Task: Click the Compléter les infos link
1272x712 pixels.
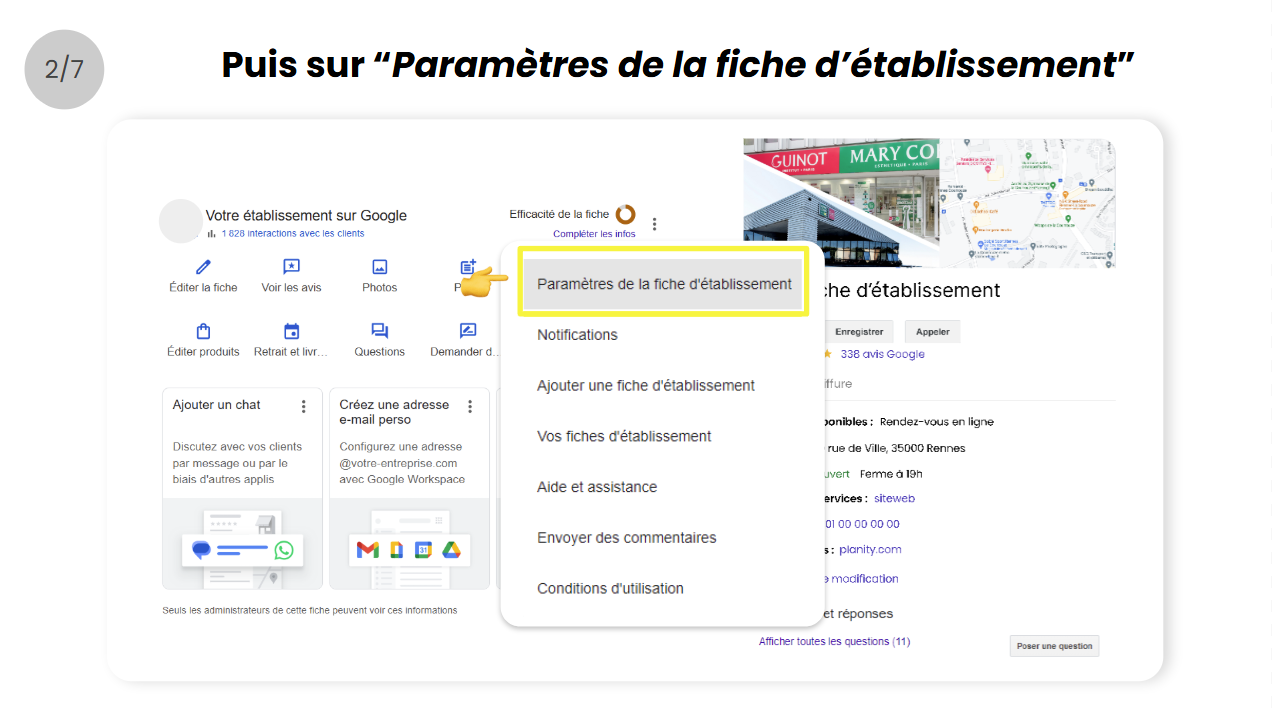Action: (x=594, y=234)
